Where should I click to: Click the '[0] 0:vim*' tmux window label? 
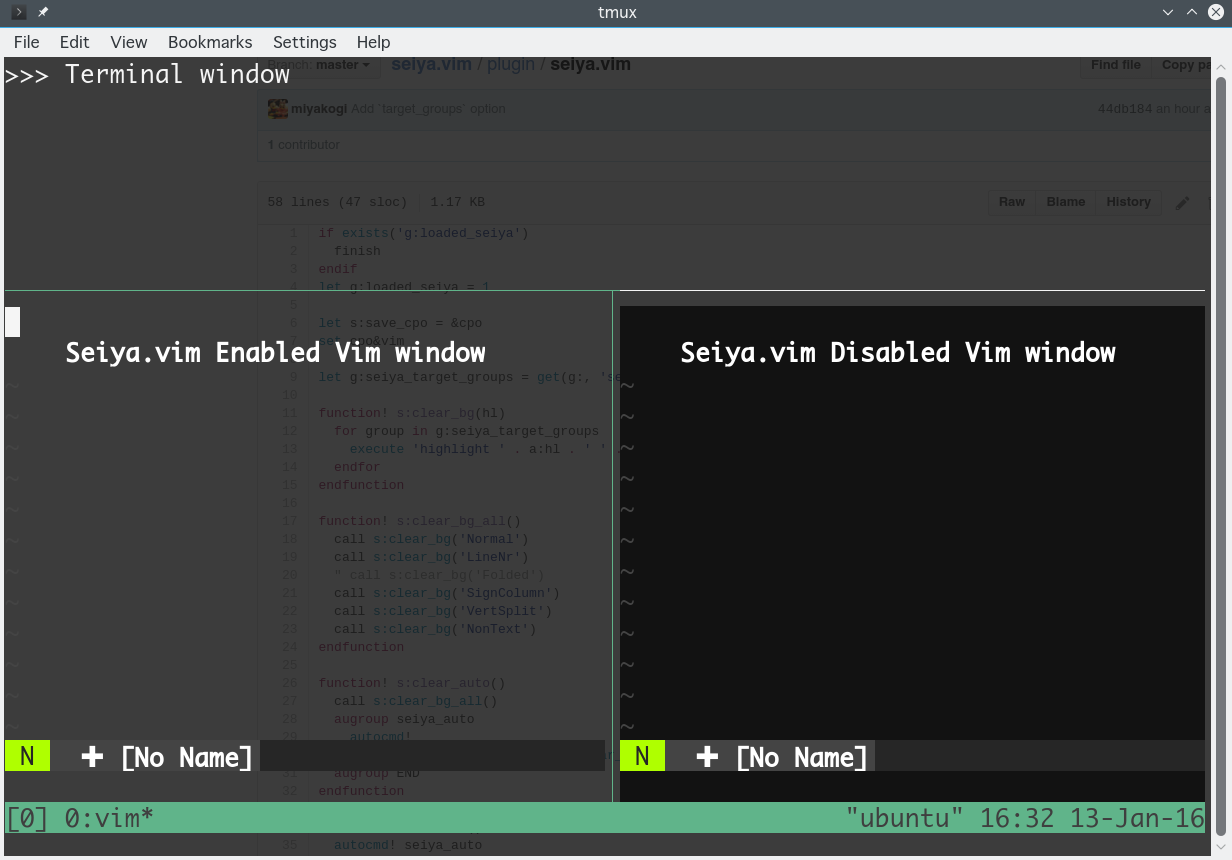[x=80, y=818]
